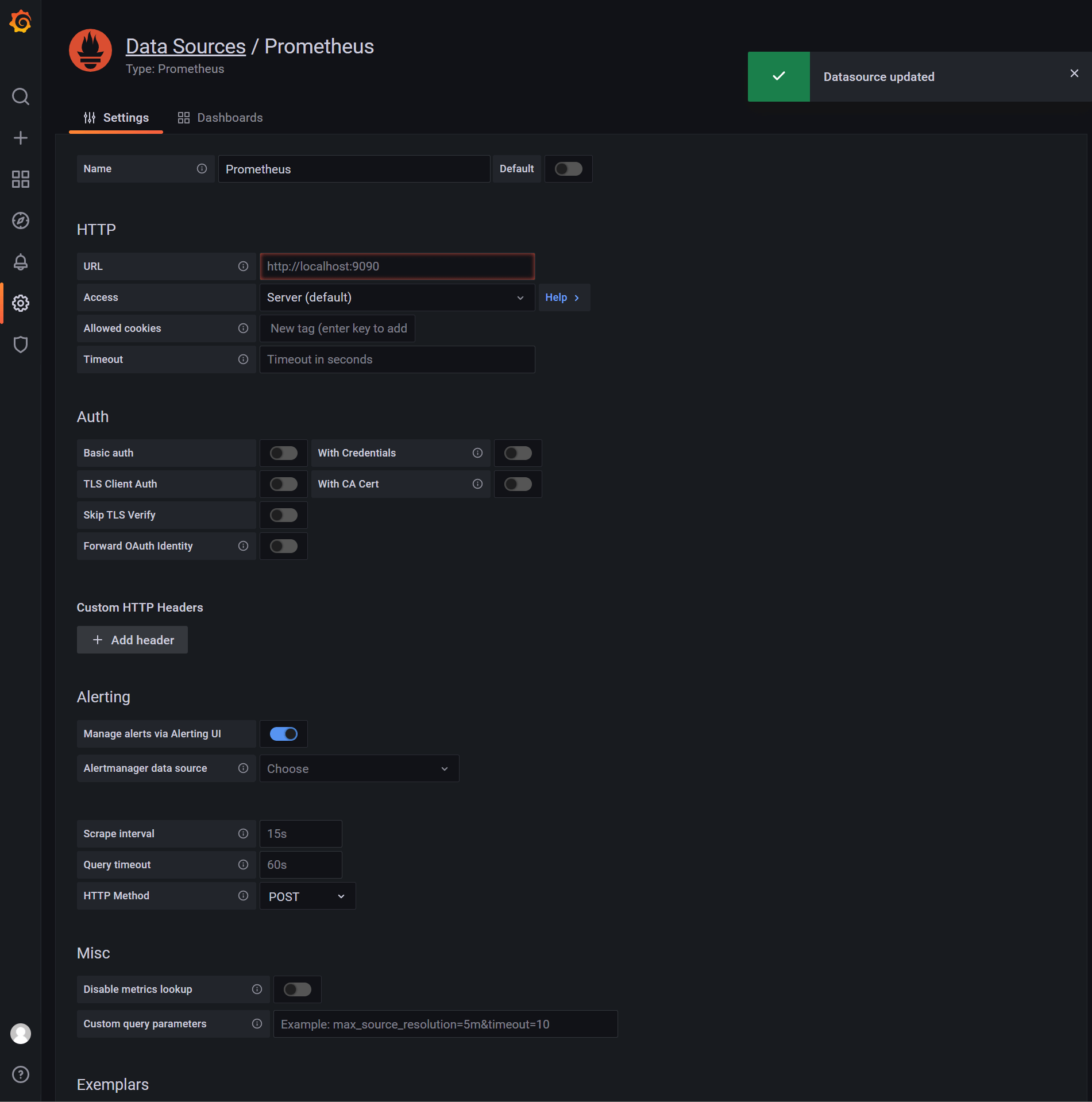This screenshot has height=1102, width=1092.
Task: Turn on TLS Client Auth
Action: [x=284, y=484]
